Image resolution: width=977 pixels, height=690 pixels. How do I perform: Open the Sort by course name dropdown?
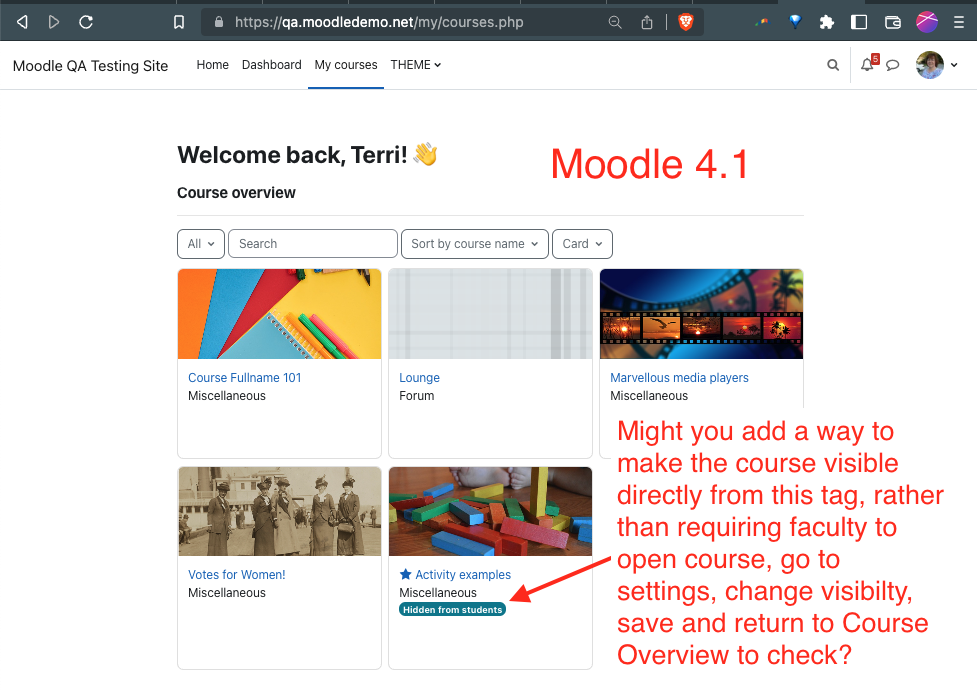(x=475, y=244)
